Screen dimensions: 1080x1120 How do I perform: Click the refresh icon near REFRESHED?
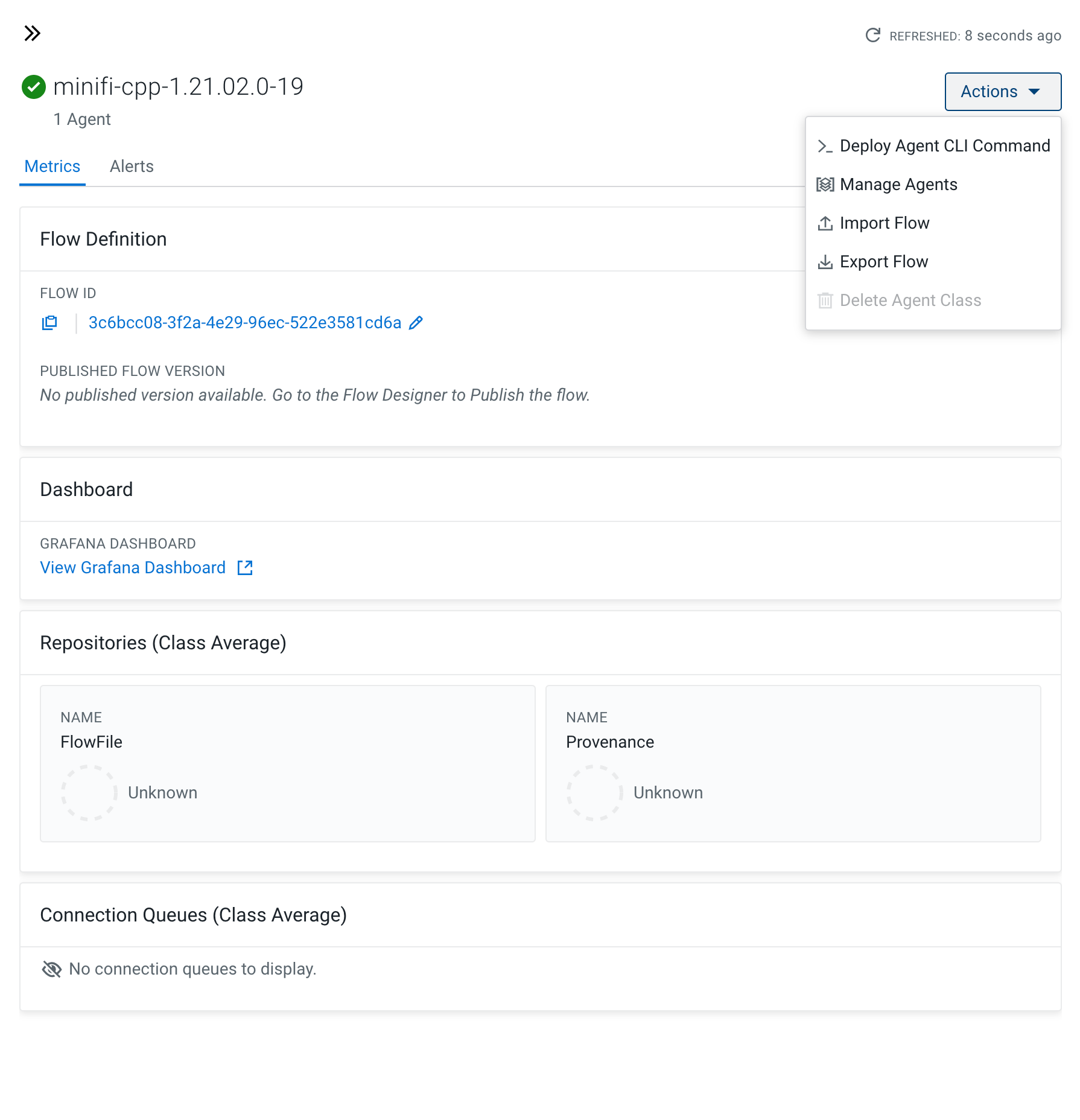[872, 36]
